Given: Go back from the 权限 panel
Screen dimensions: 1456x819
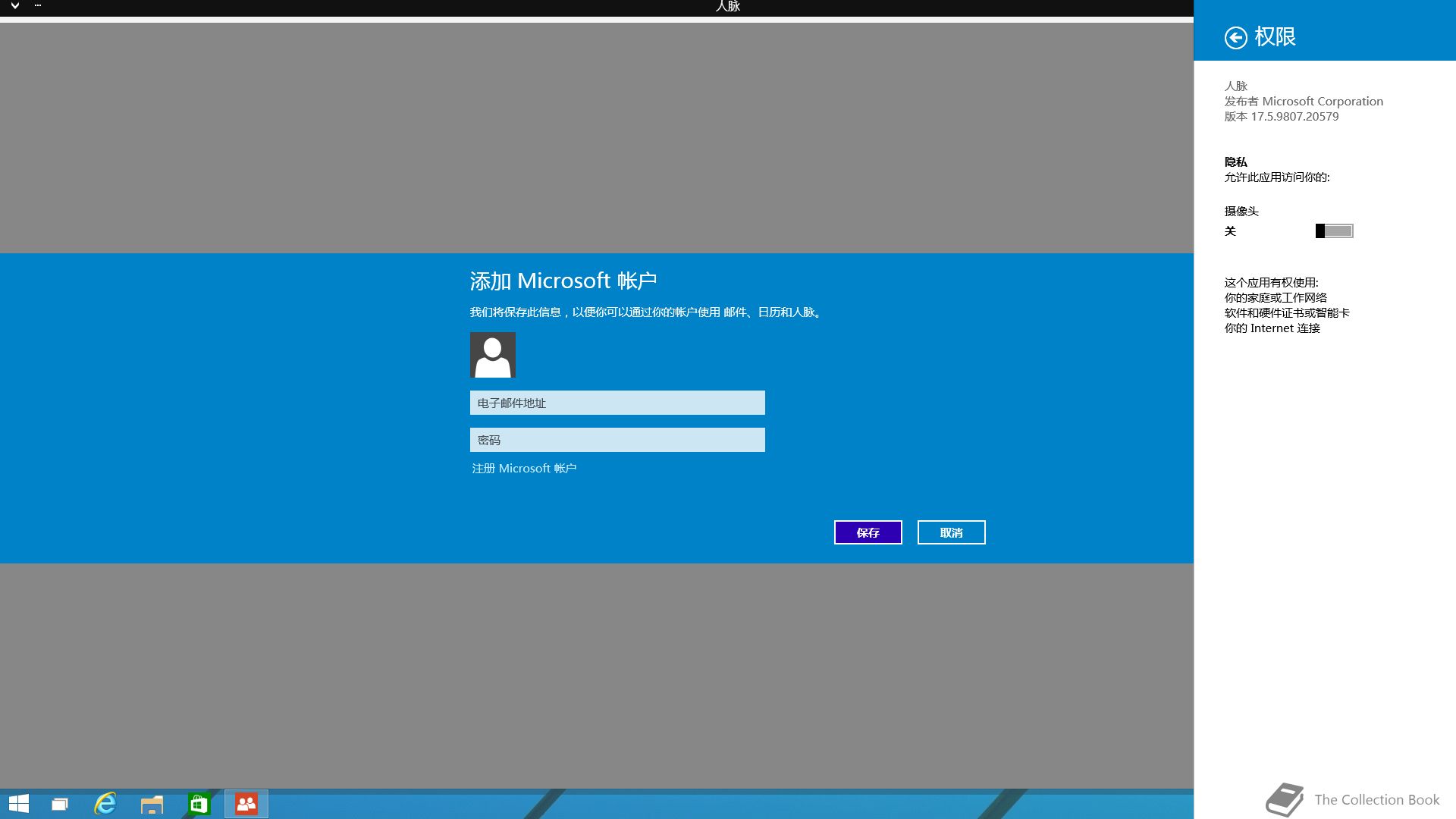Looking at the screenshot, I should point(1235,37).
